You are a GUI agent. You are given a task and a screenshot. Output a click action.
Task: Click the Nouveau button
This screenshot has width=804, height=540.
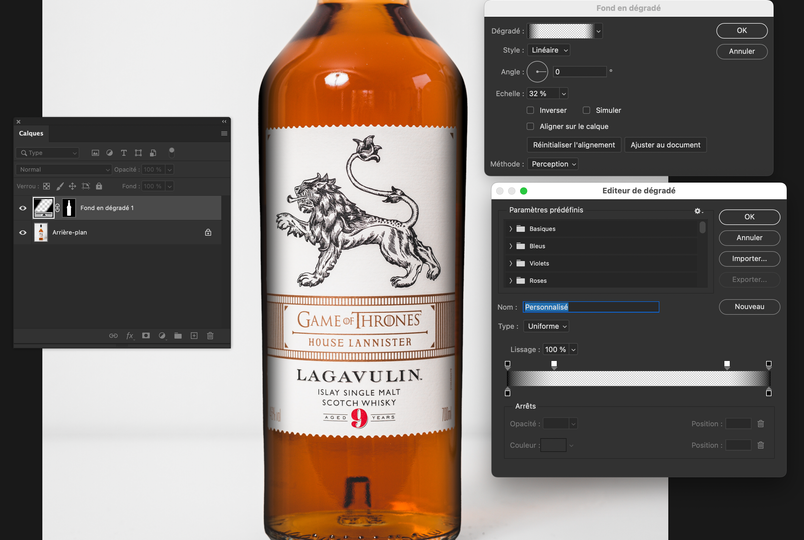click(x=750, y=307)
